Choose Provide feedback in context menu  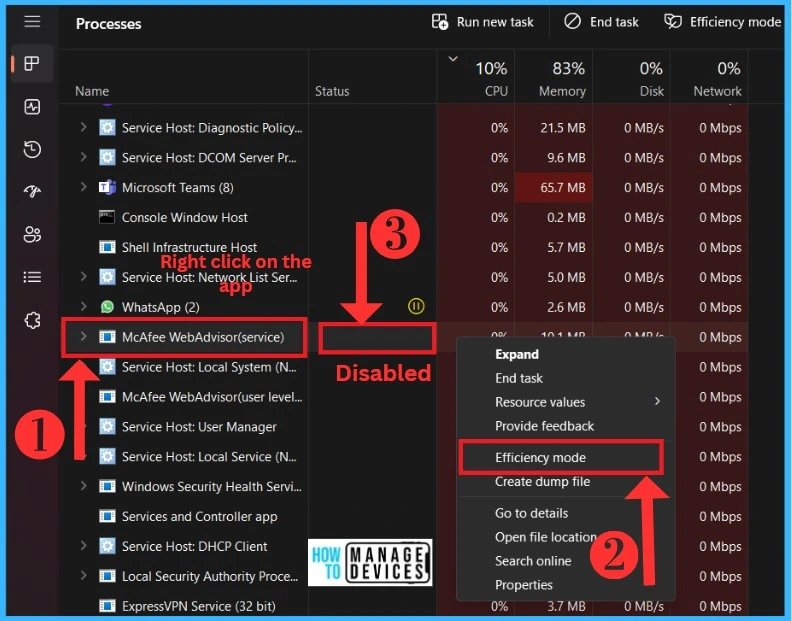(x=544, y=426)
